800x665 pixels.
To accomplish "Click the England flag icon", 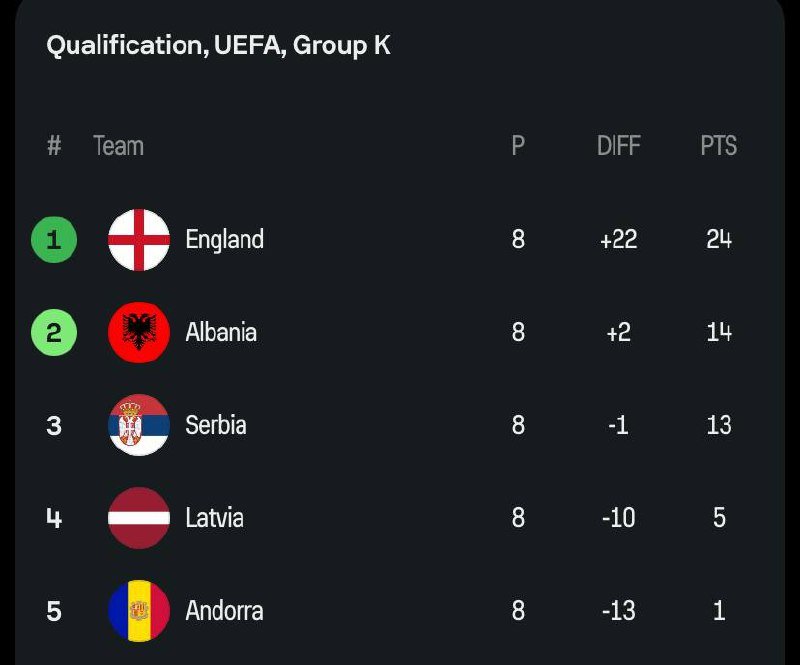I will [x=139, y=240].
